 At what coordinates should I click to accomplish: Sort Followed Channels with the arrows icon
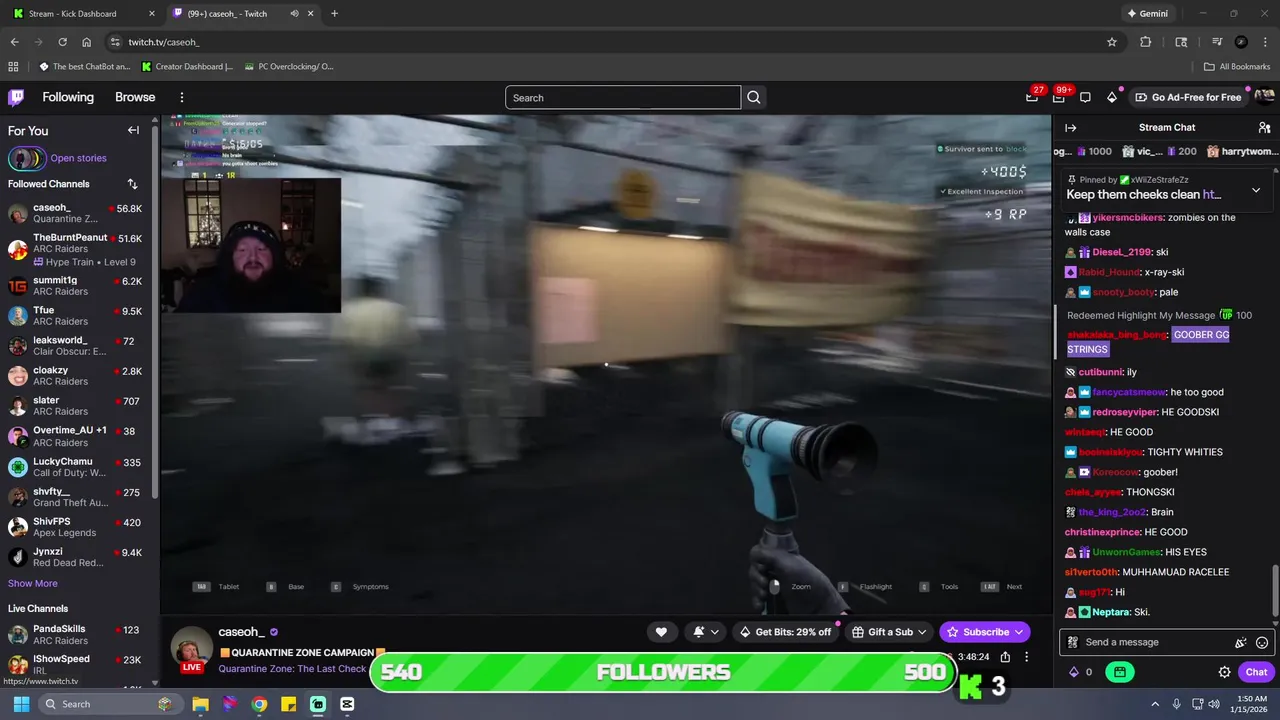click(x=132, y=184)
